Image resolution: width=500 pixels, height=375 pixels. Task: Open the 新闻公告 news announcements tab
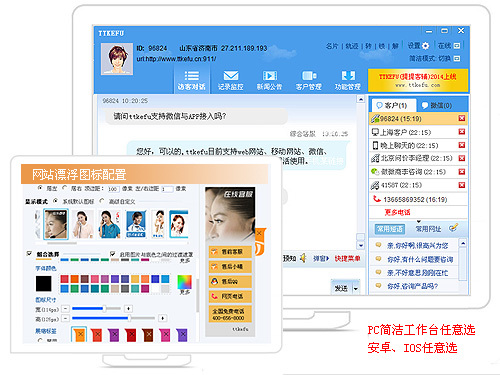269,80
